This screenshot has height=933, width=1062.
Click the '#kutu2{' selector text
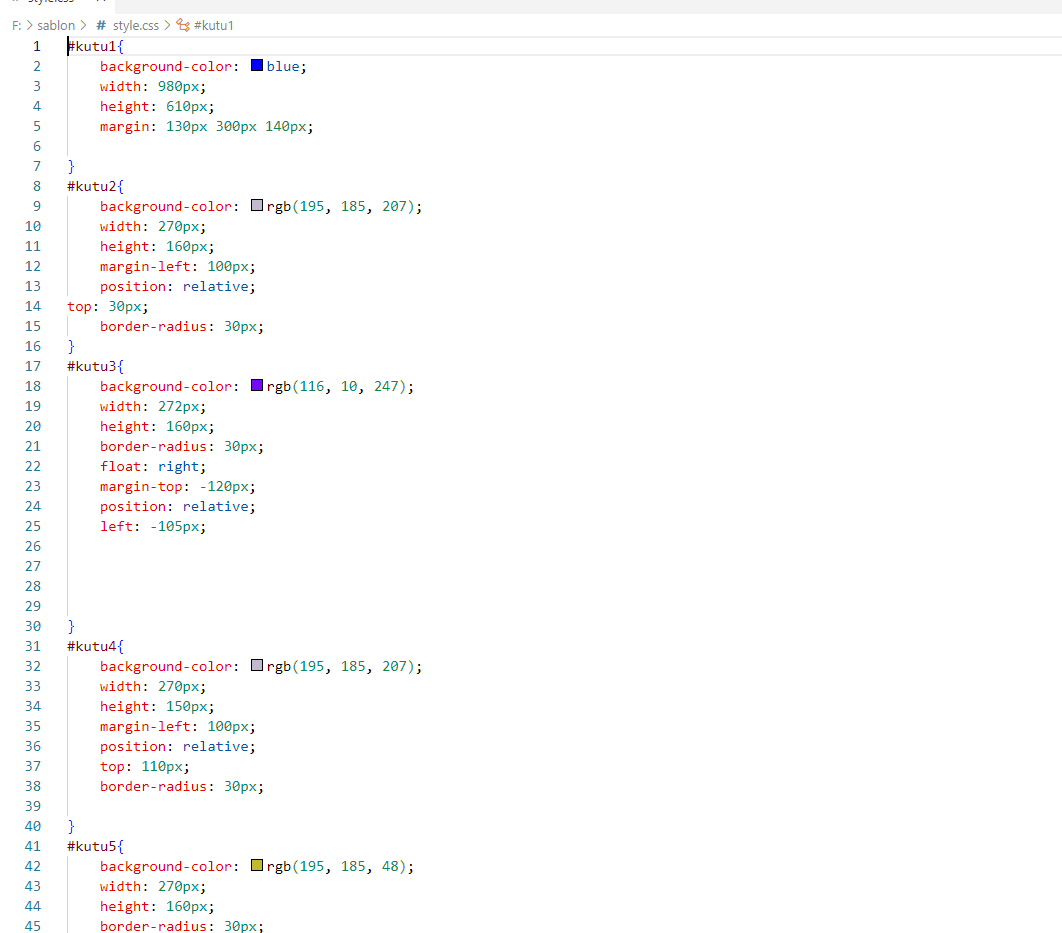[95, 186]
